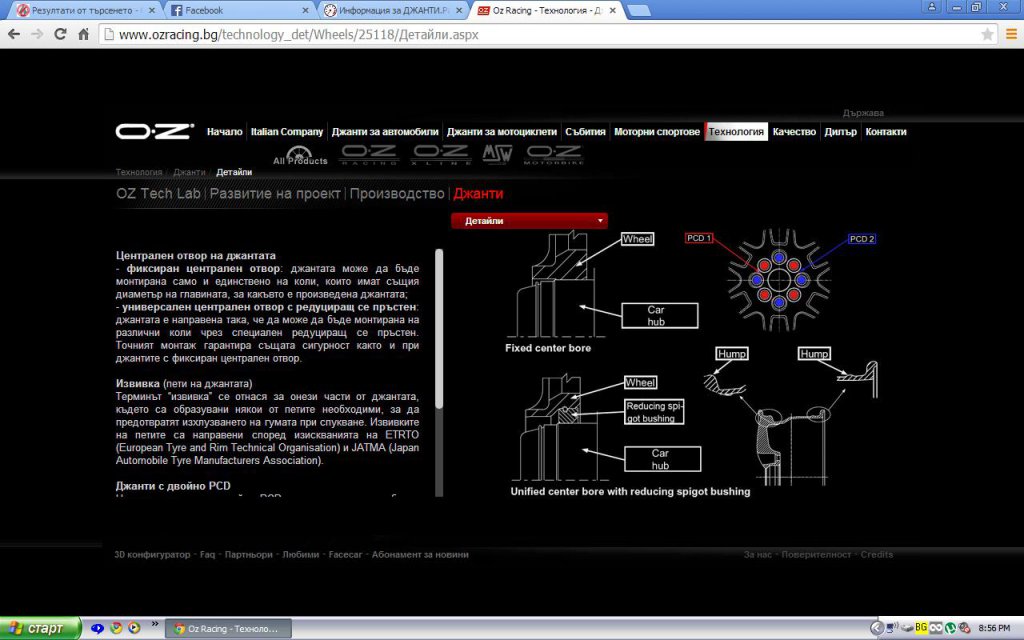
Task: Open the Chrome menu hamburger icon
Action: 1011,35
